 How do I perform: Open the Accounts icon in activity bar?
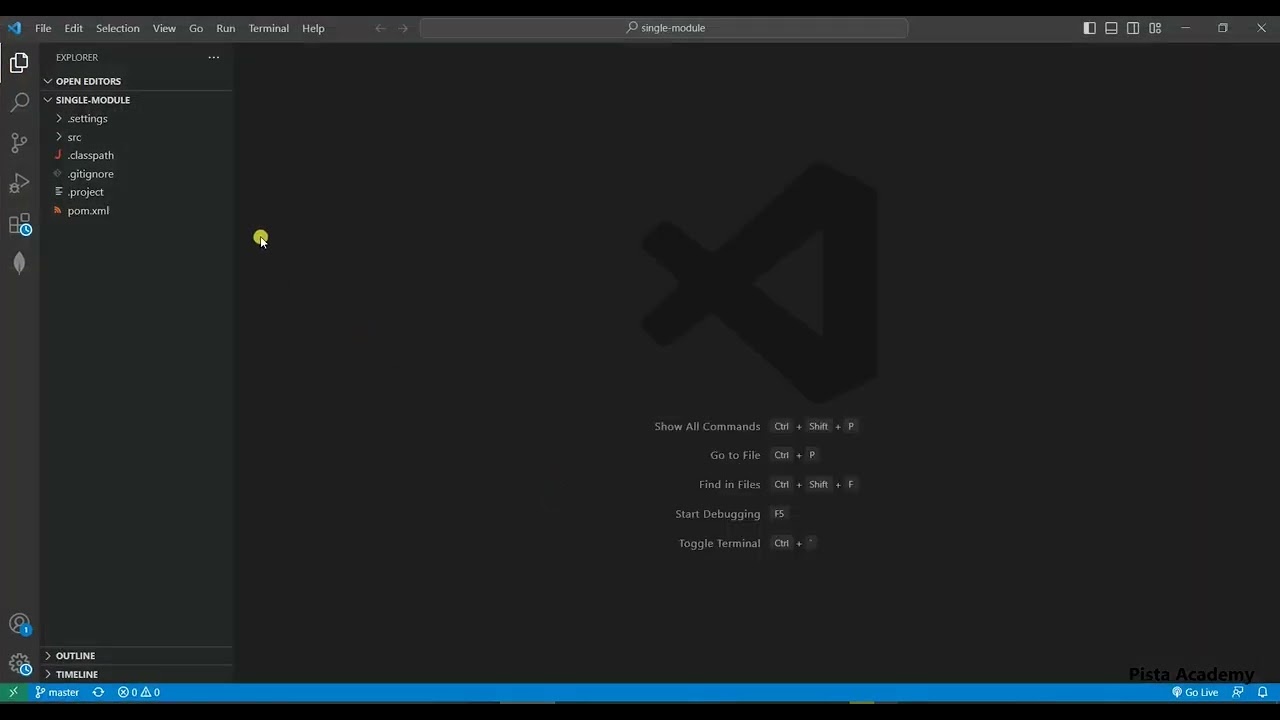coord(19,624)
